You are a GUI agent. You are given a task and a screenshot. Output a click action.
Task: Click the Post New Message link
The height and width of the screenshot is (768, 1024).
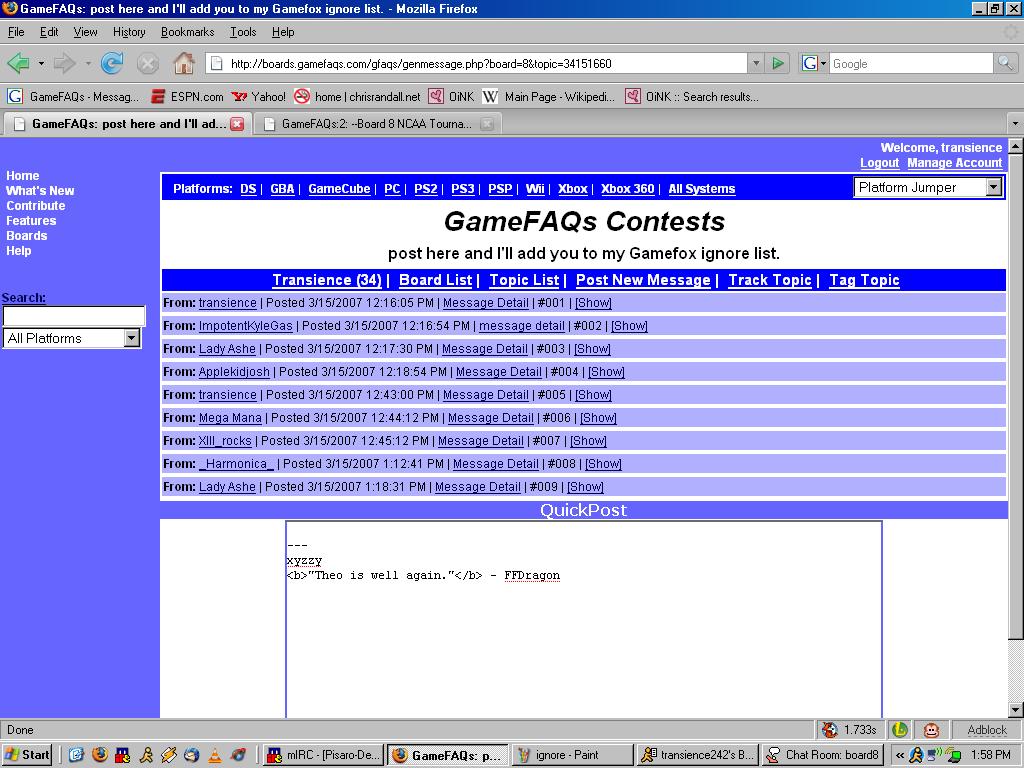pyautogui.click(x=643, y=280)
